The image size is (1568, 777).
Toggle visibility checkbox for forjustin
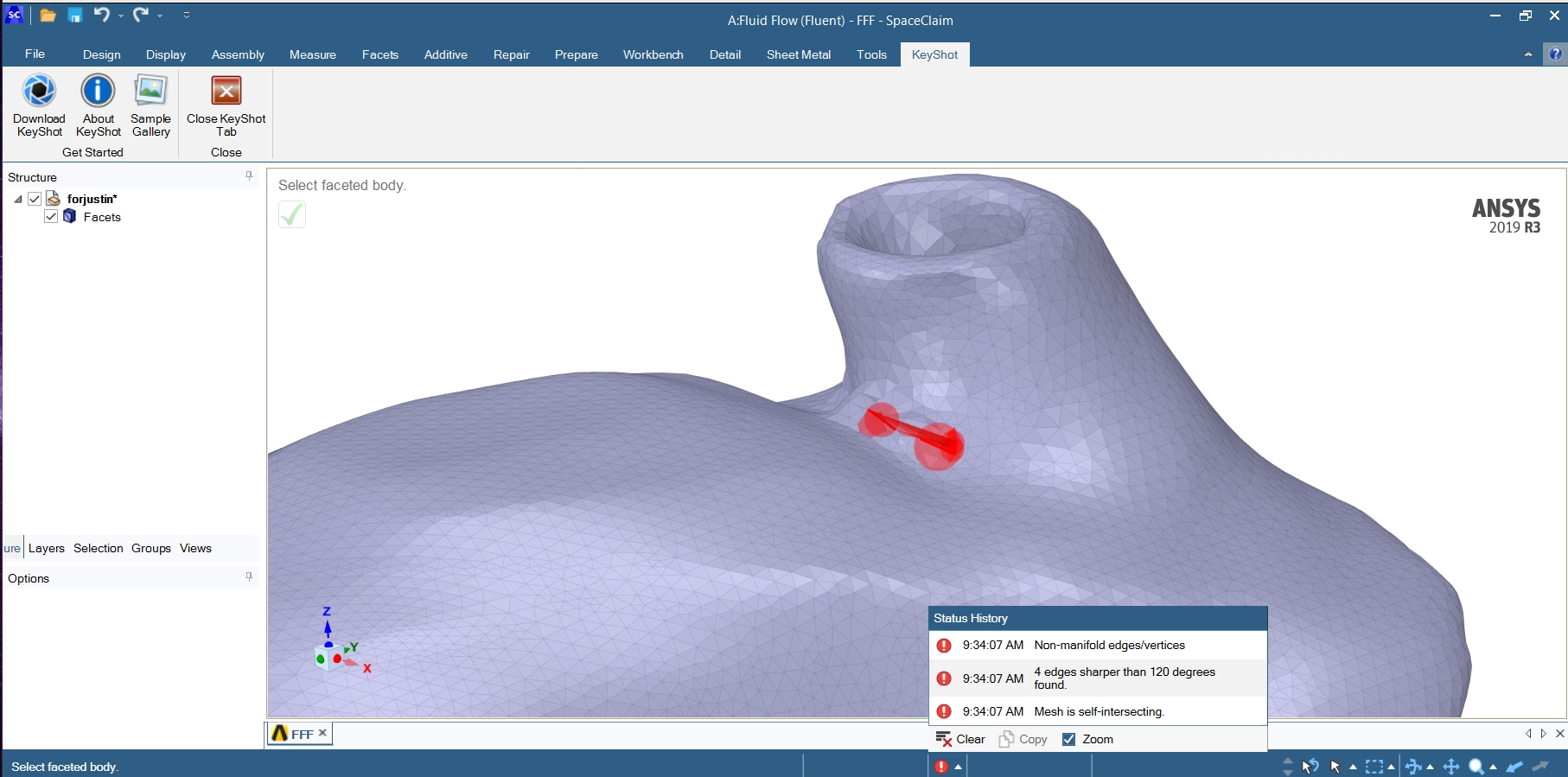click(x=35, y=199)
